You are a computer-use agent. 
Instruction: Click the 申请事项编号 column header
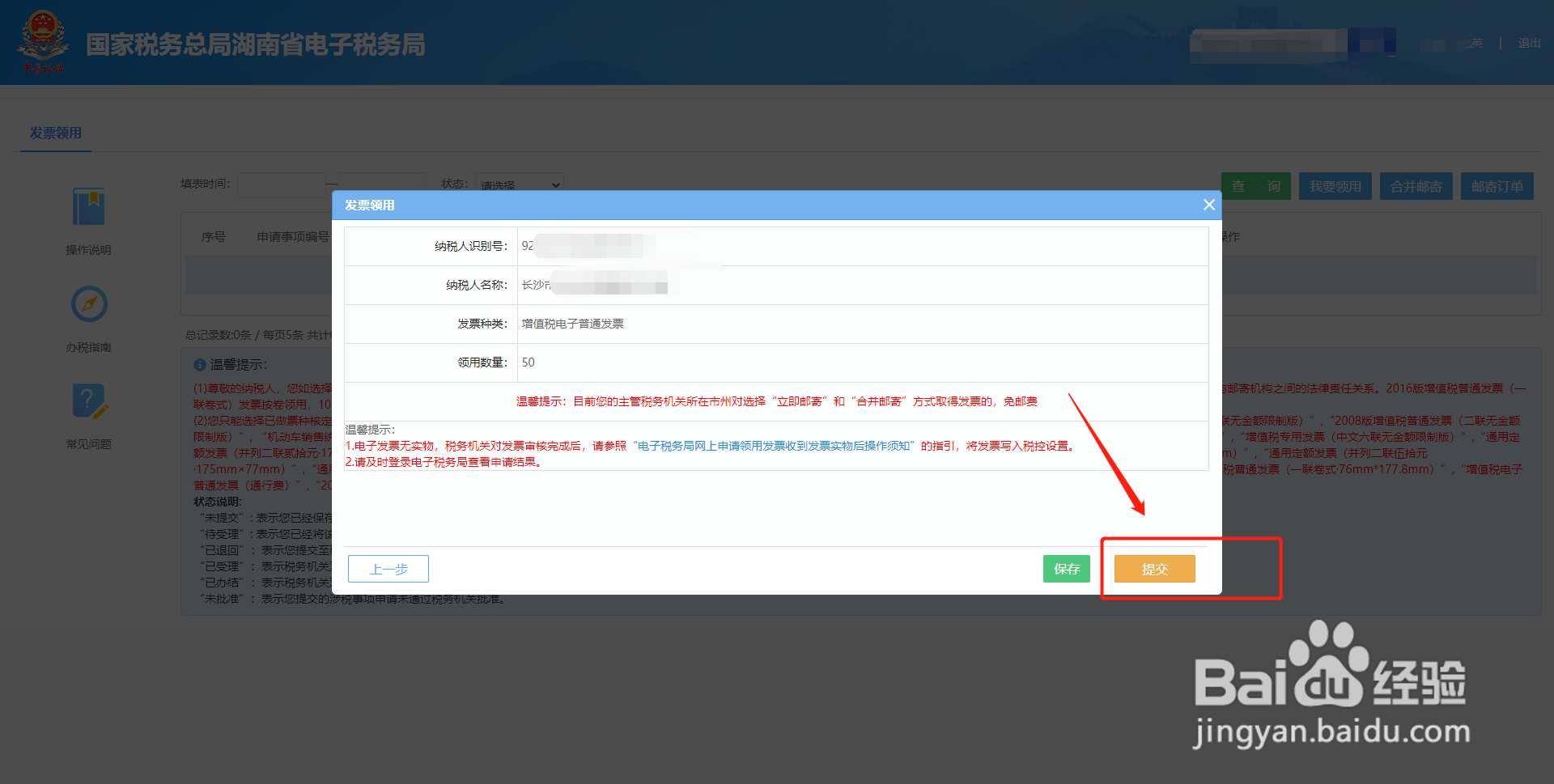tap(293, 236)
